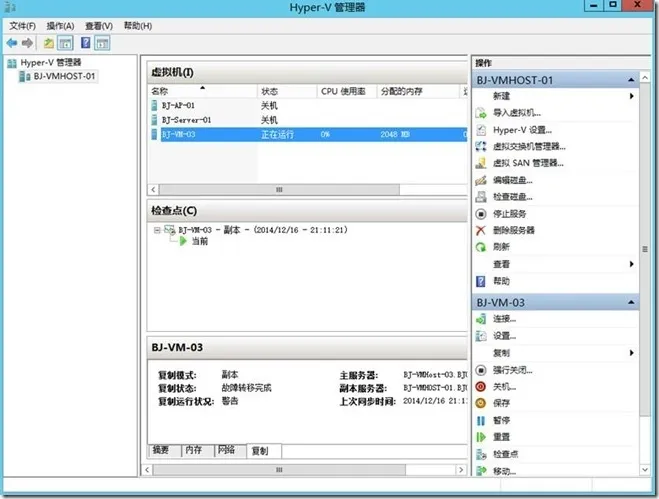Viewport: 659px width, 499px height.
Task: Select the BJ-AP-01 virtual machine row
Action: pos(308,105)
